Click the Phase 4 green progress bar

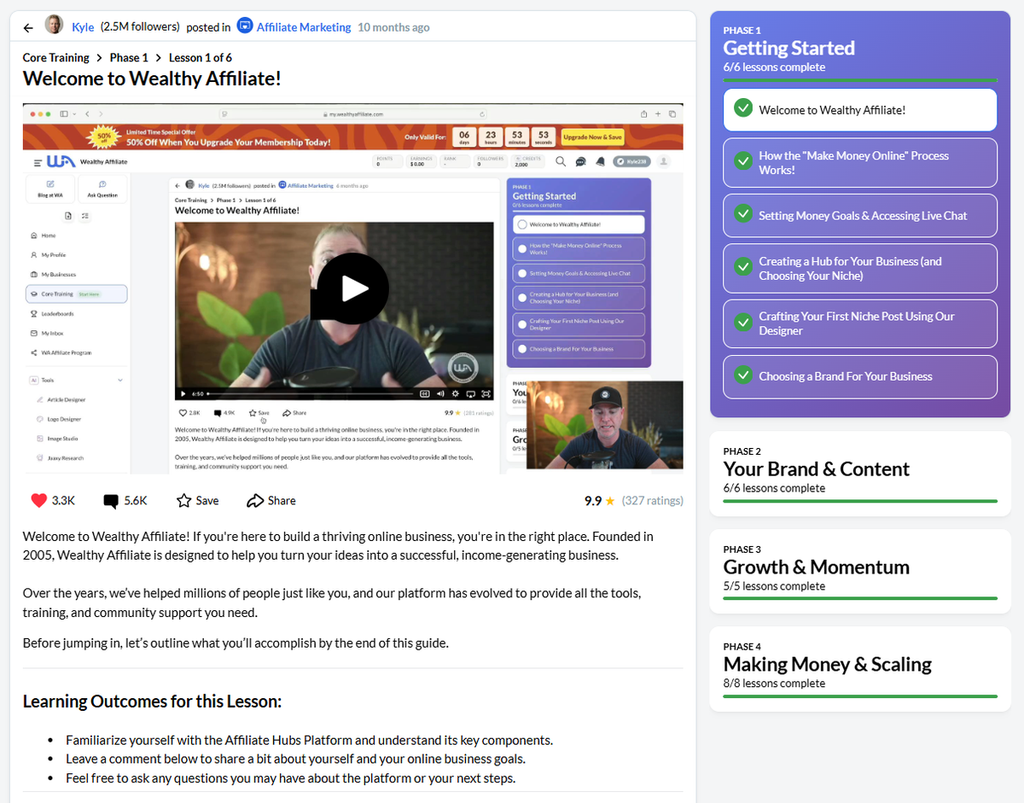(x=859, y=697)
